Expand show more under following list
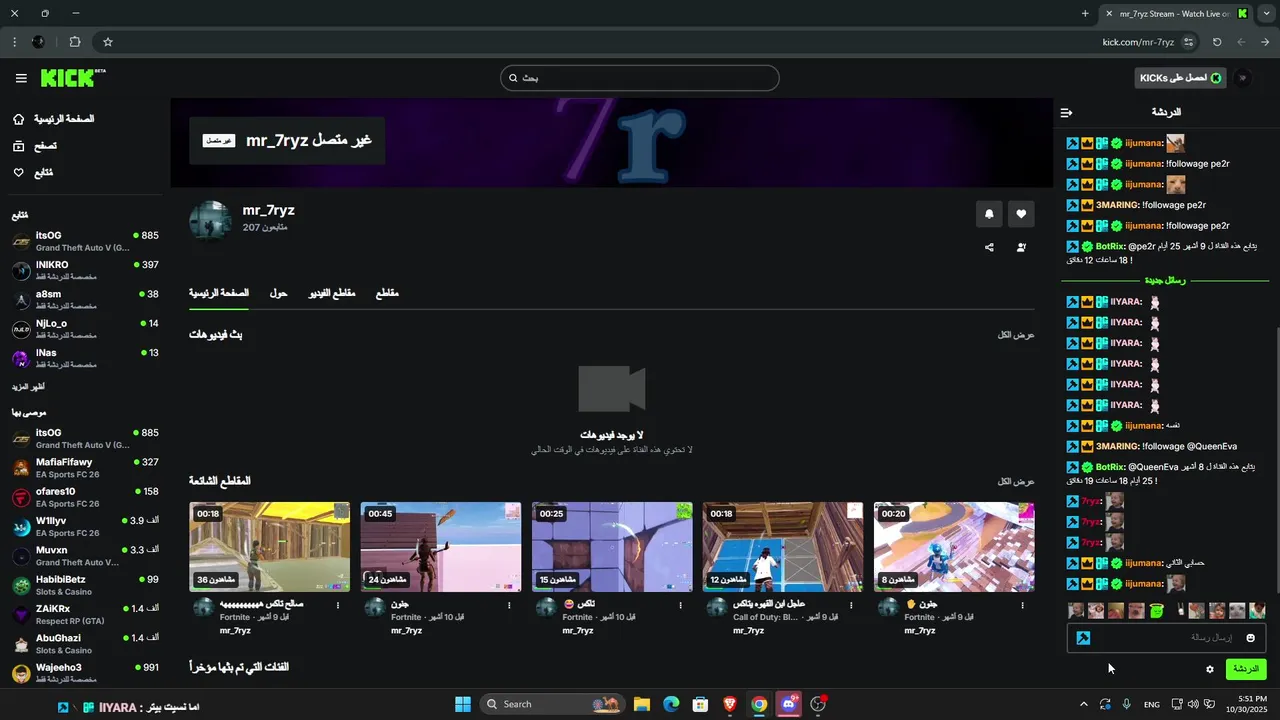 click(28, 387)
